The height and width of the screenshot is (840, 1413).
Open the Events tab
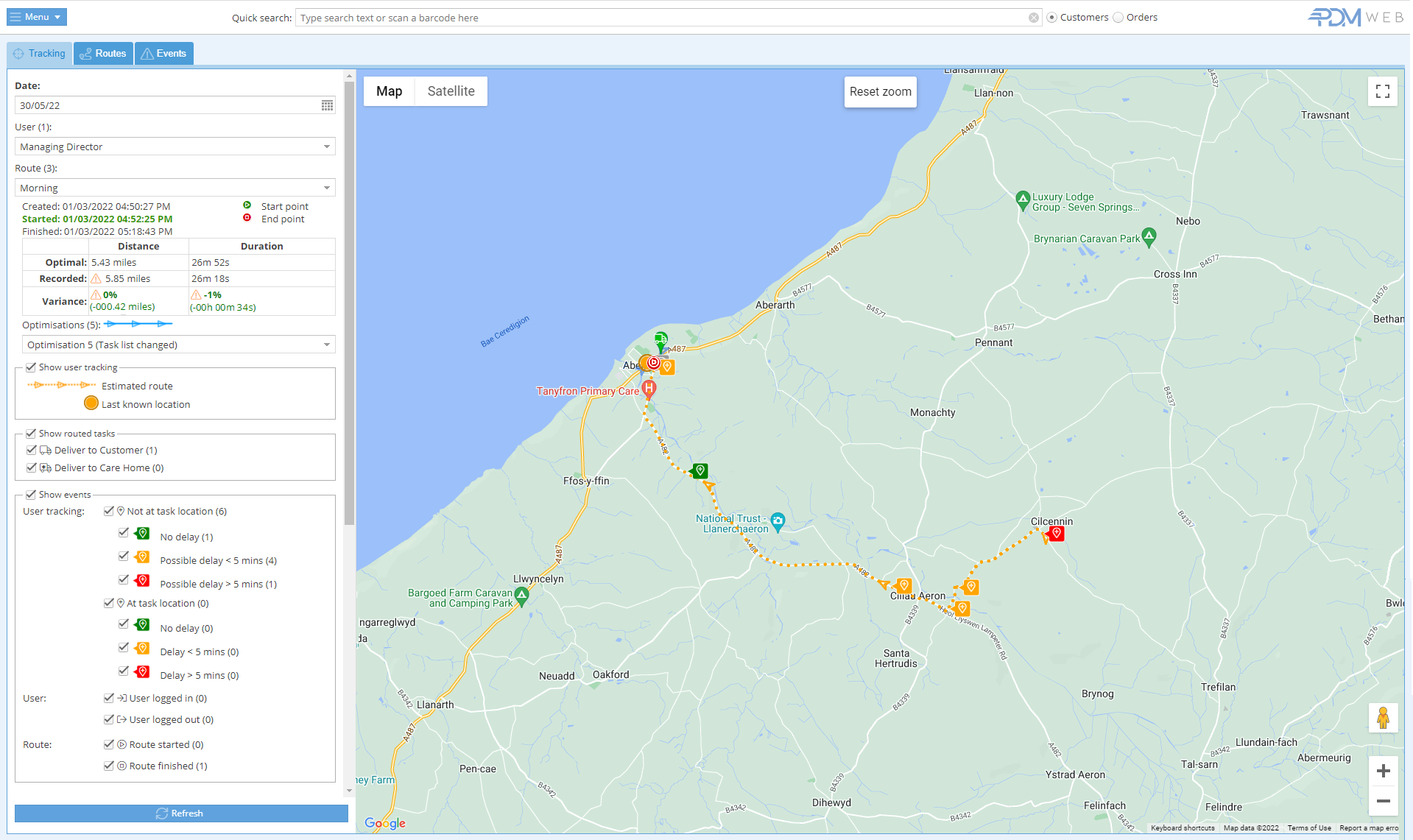[x=163, y=53]
